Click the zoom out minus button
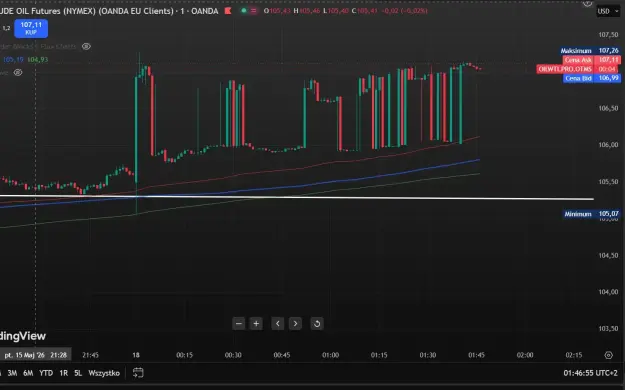Screen dimensions: 625x390 point(239,323)
